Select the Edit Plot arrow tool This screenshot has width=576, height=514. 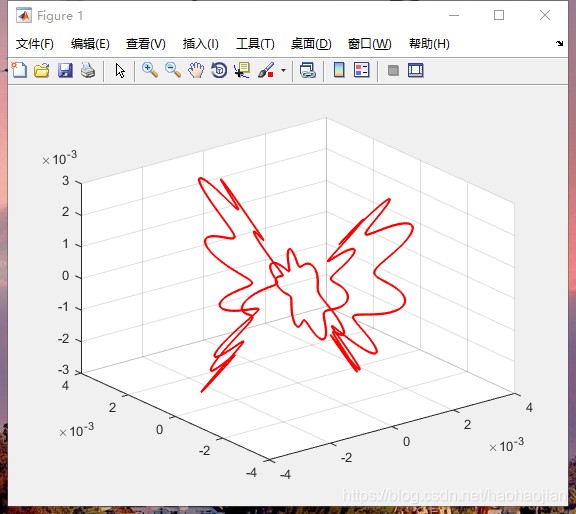[x=120, y=70]
